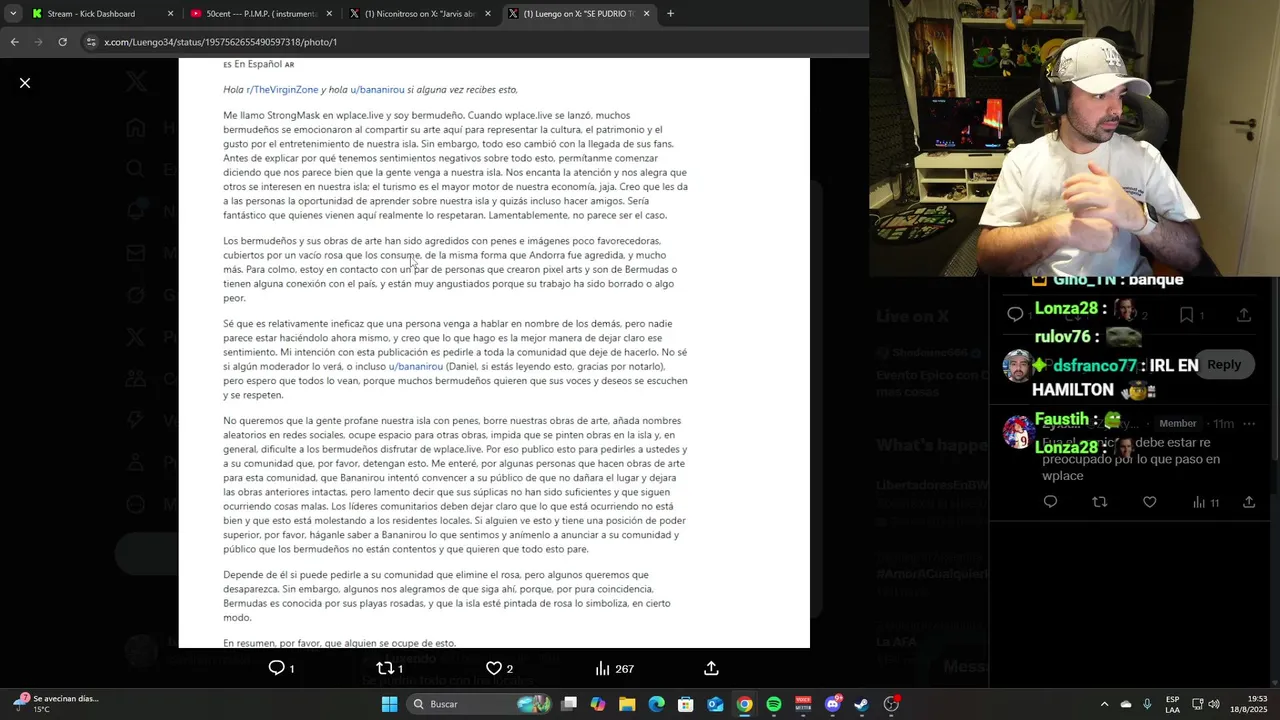
Task: Select the Luengo on X tab
Action: click(x=578, y=14)
